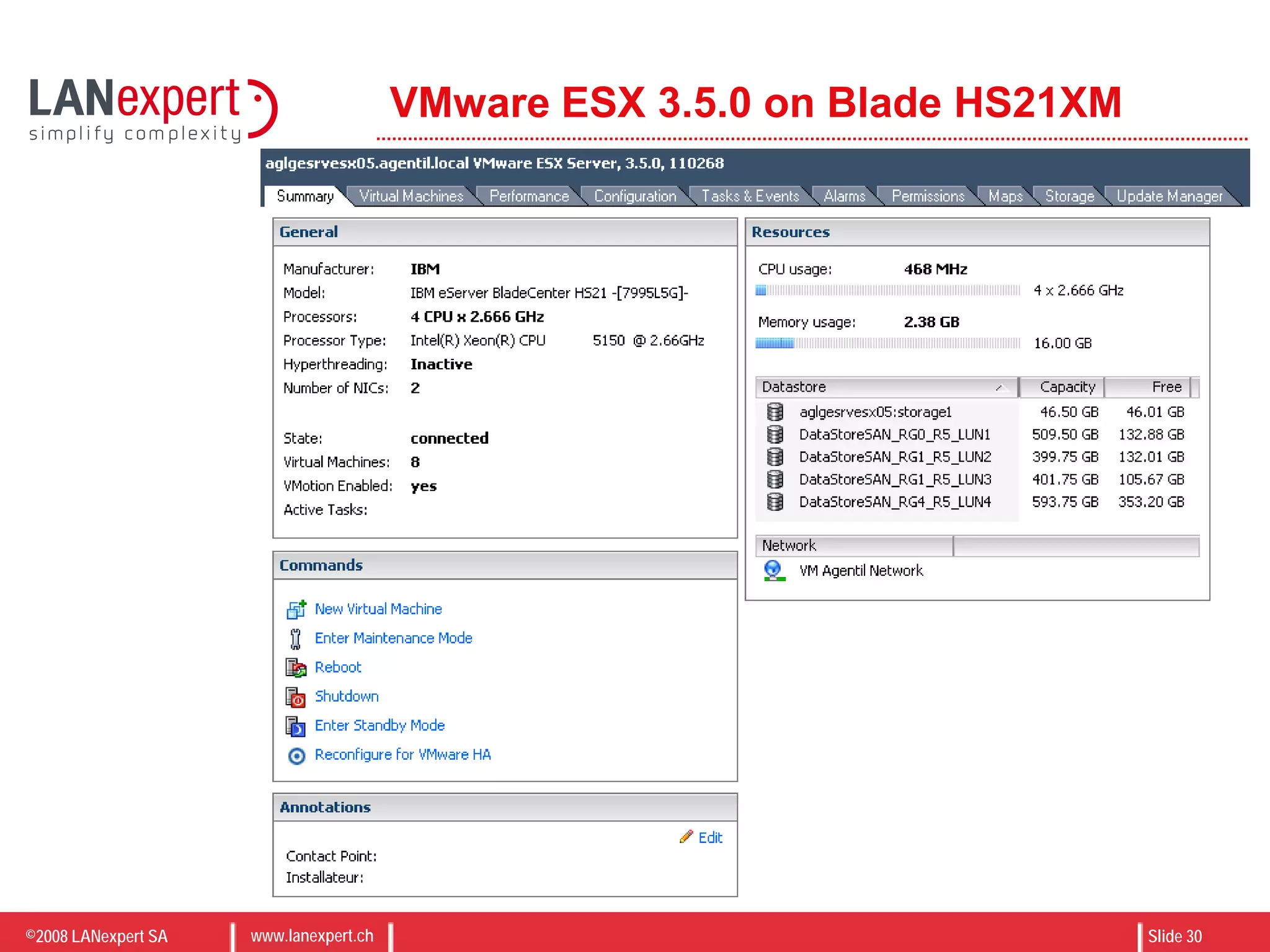Click the DataStoreSAN_RG1_R5_LUN2 datastore icon
Viewport: 1270px width, 952px height.
point(775,457)
